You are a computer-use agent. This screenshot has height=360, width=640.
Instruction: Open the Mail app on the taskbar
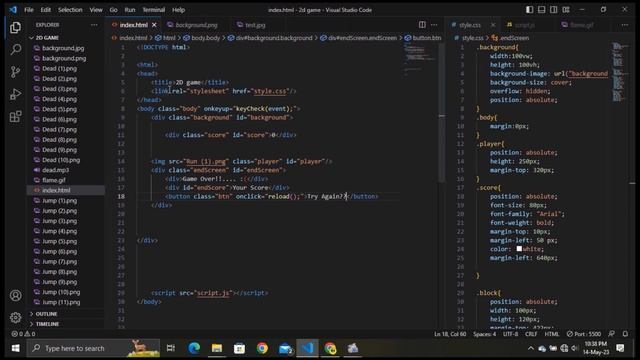coord(285,348)
